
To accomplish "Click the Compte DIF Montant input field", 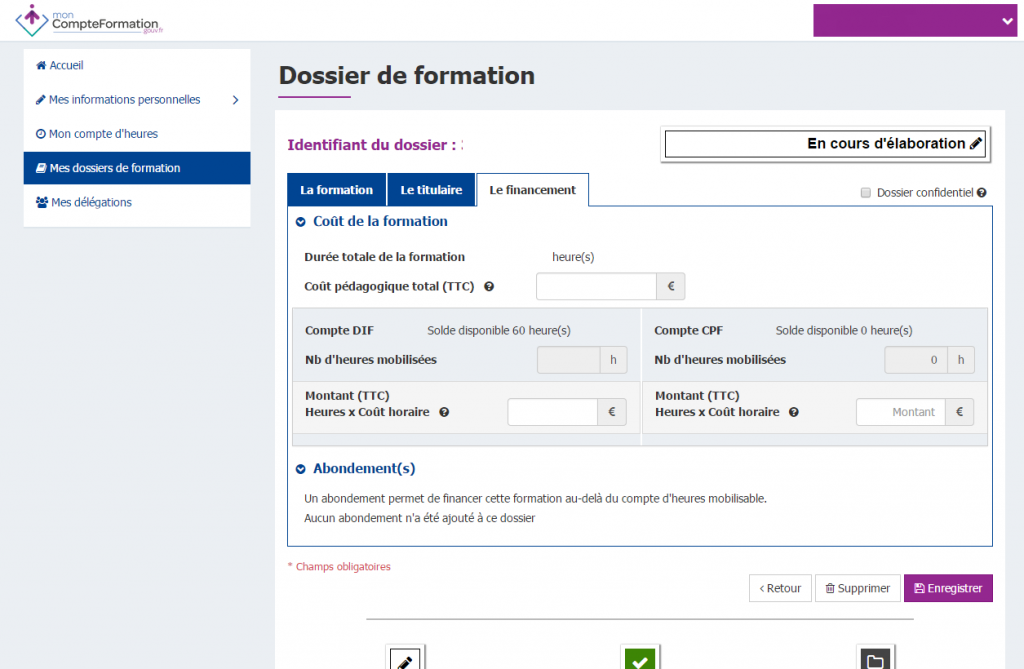I will click(552, 412).
